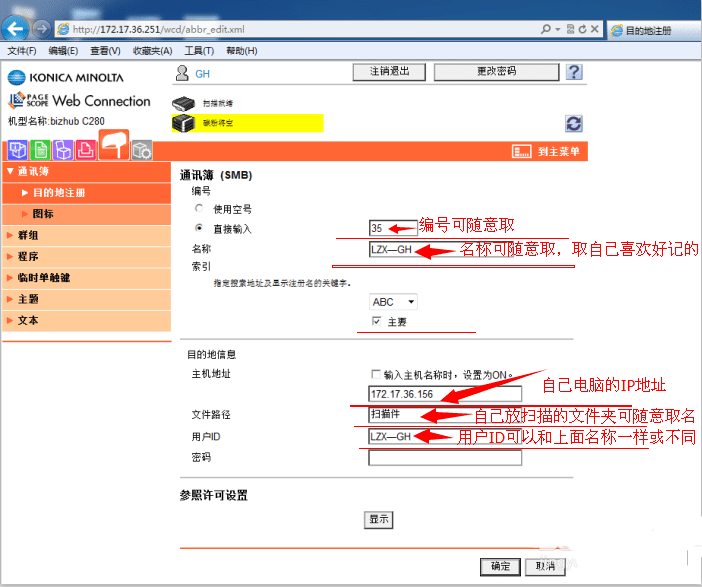The width and height of the screenshot is (702, 587).
Task: Click the GH user icon
Action: (182, 73)
